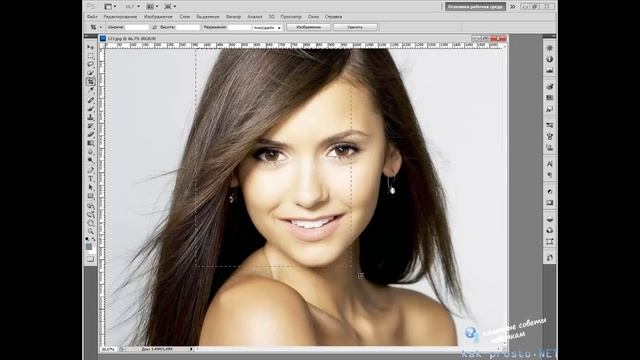Screen dimensions: 640x360
Task: Click the background color swatch
Action: click(93, 250)
